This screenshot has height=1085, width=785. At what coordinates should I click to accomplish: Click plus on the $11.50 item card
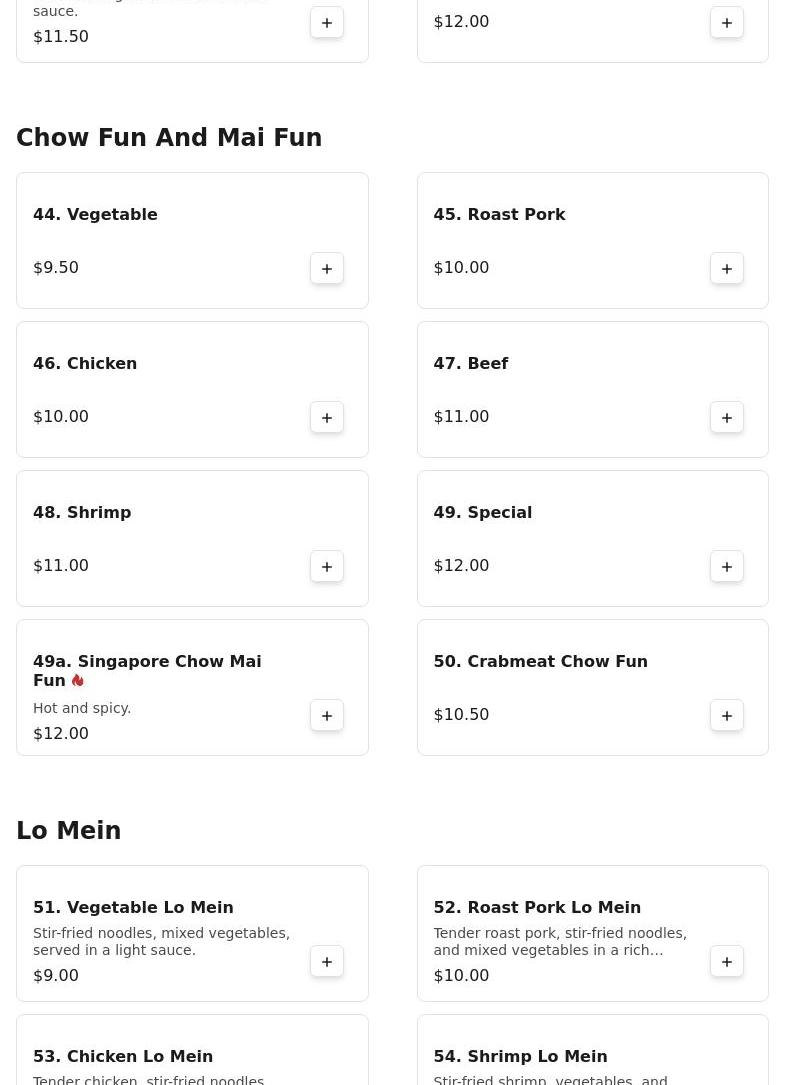pyautogui.click(x=327, y=22)
